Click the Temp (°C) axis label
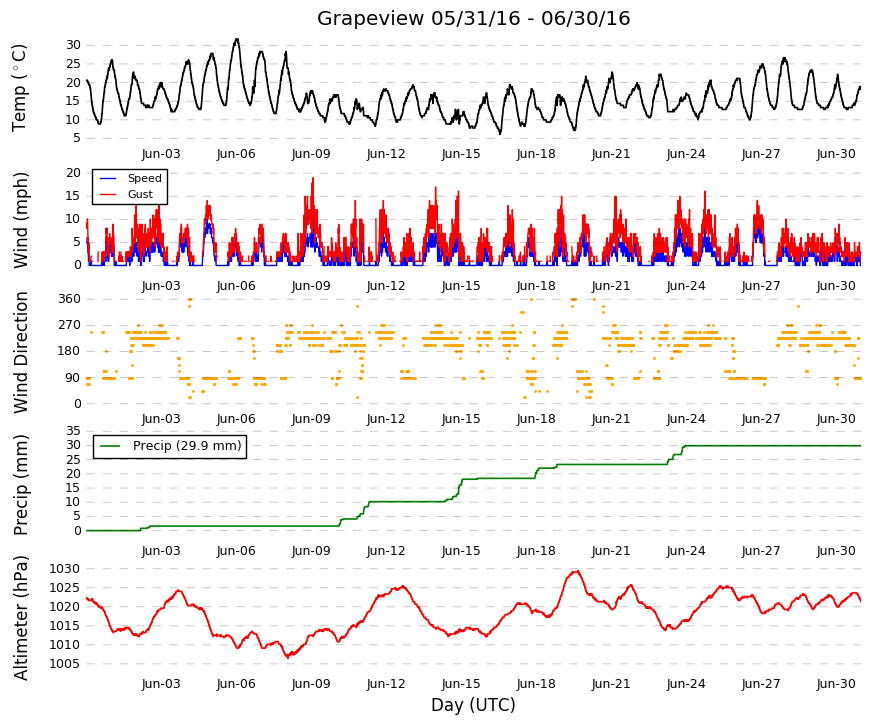Image resolution: width=871 pixels, height=725 pixels. click(x=19, y=88)
